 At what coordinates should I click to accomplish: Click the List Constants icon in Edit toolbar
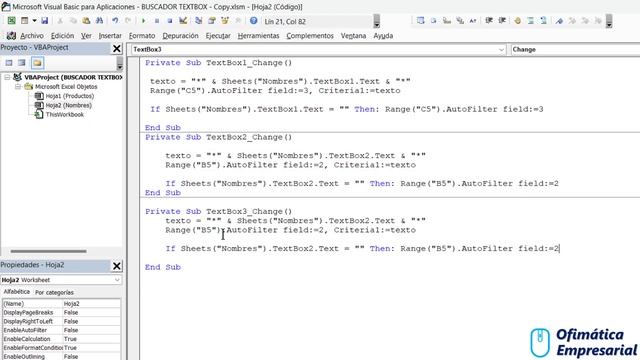(x=433, y=21)
